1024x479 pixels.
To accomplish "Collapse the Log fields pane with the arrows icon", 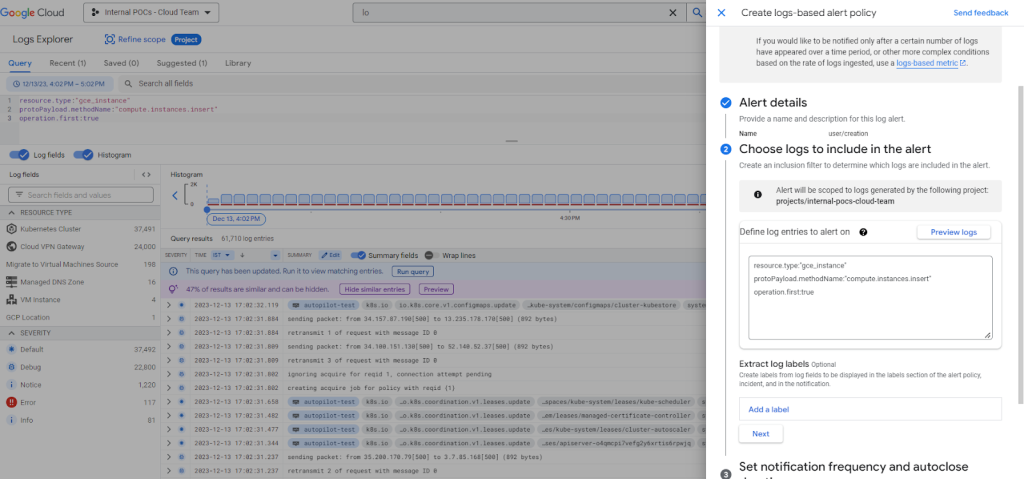I will pos(146,174).
